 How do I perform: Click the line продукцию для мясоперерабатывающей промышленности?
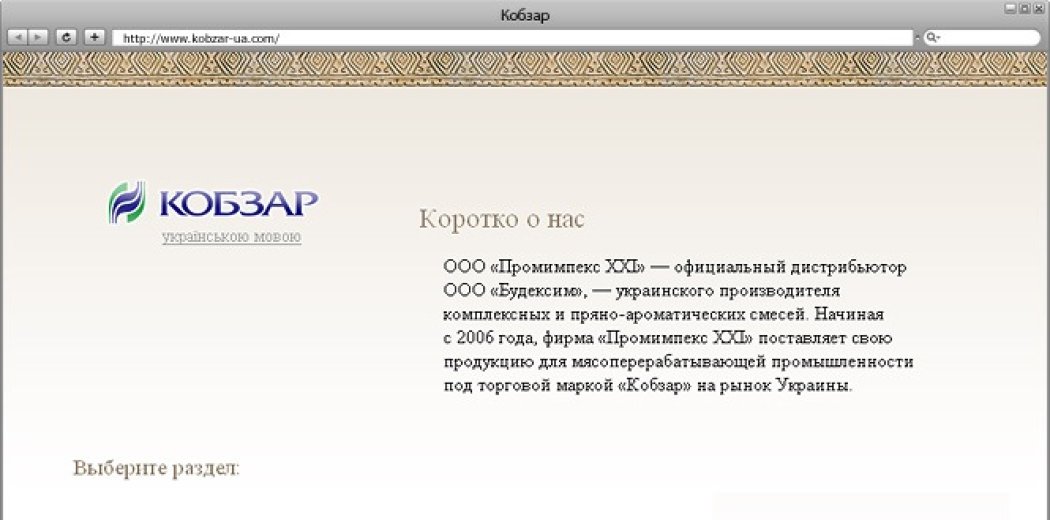point(678,363)
